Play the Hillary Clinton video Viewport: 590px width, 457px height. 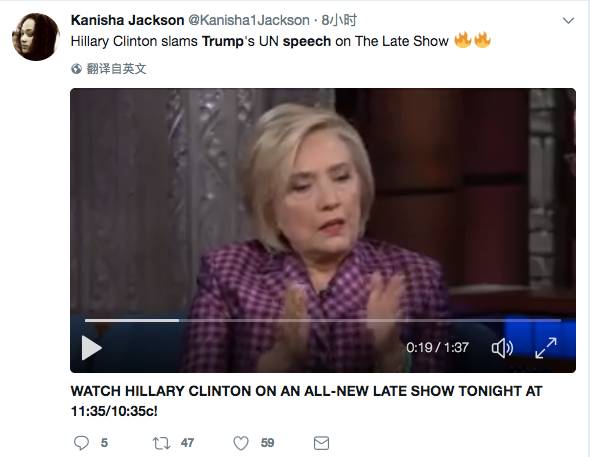coord(91,348)
